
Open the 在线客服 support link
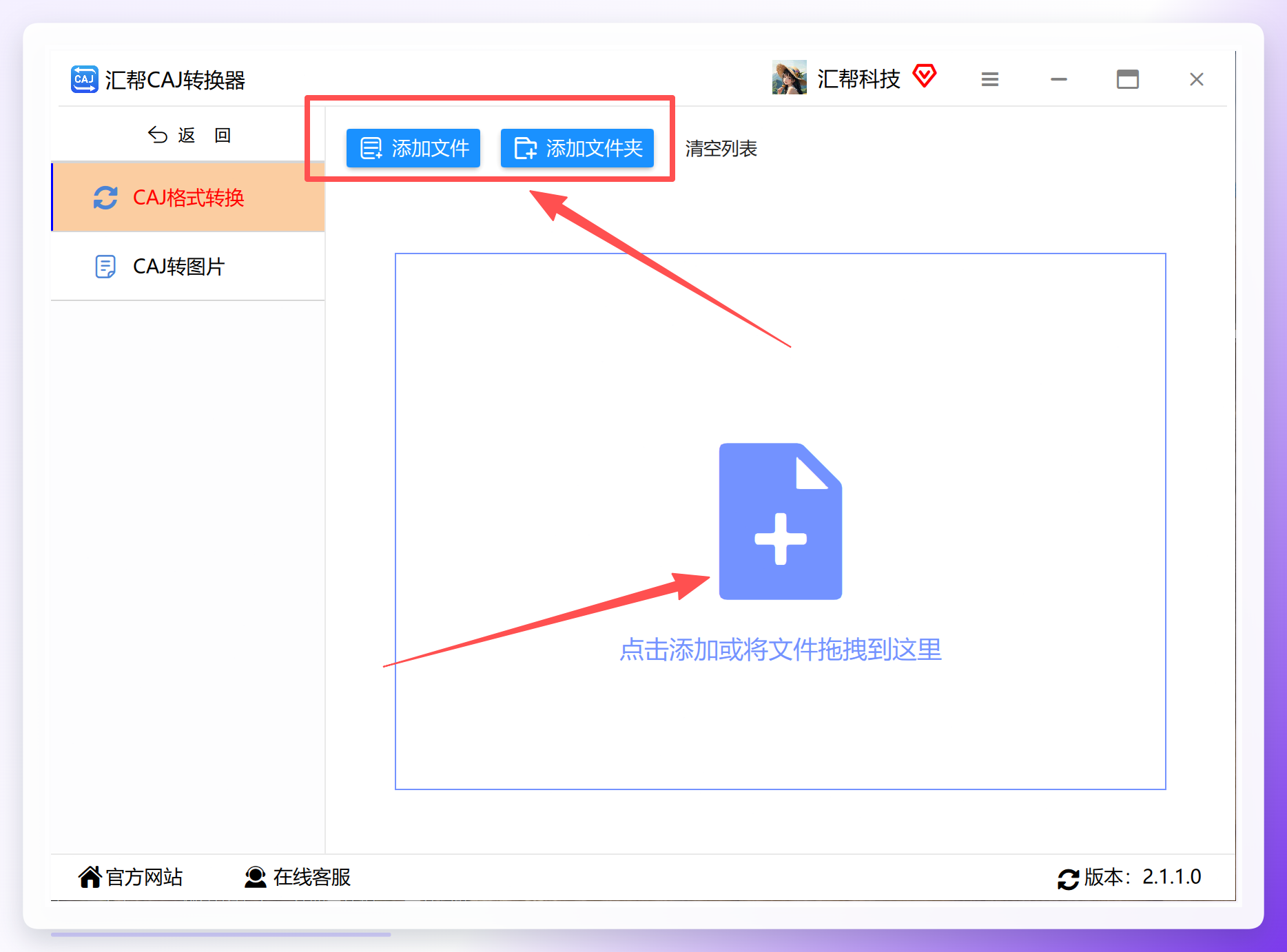298,877
